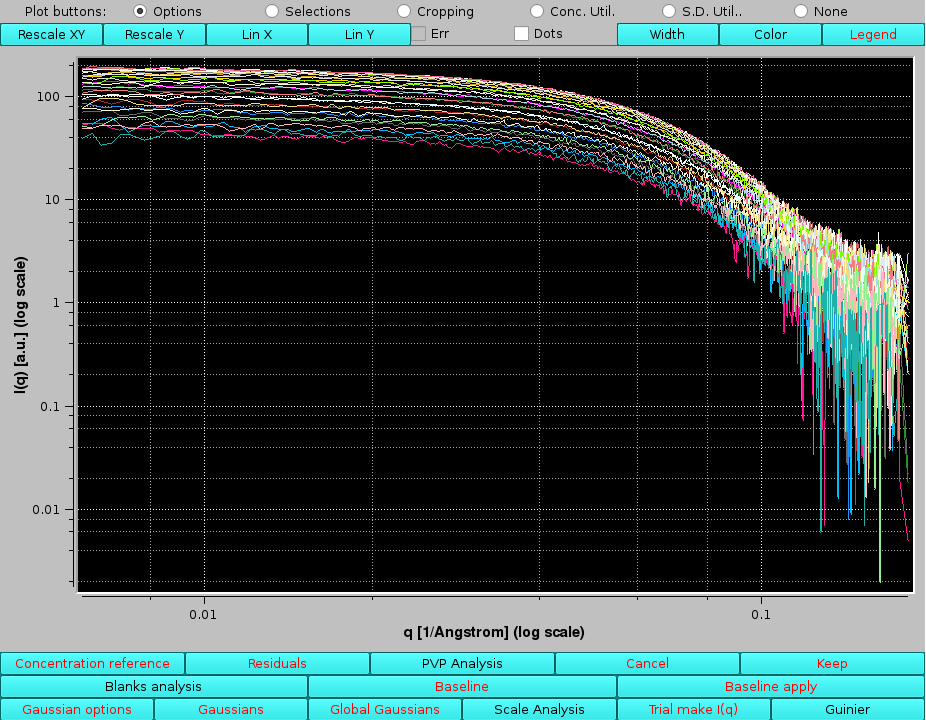Enable the Dots display checkbox
Image resolution: width=926 pixels, height=720 pixels.
pos(521,33)
